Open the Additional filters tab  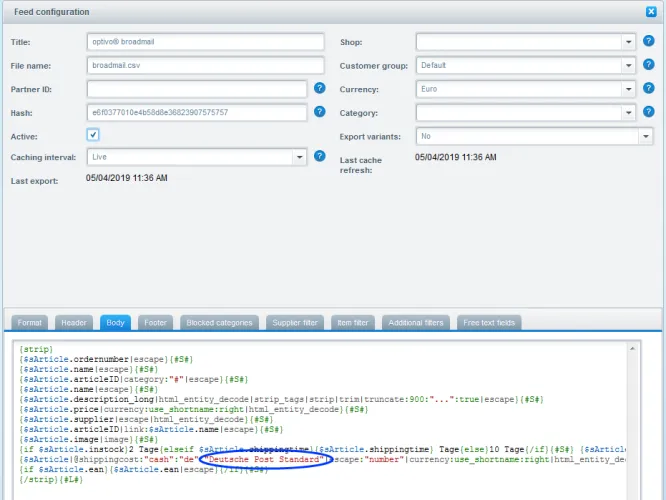tap(416, 323)
